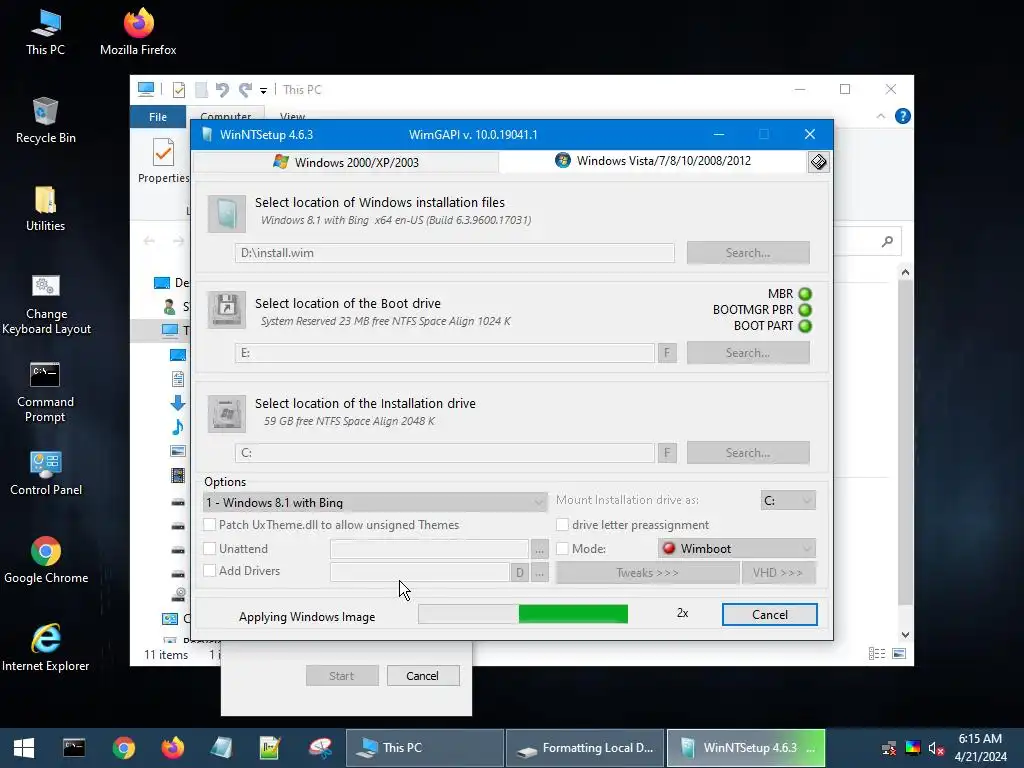This screenshot has width=1024, height=768.
Task: Click the Windows Start button
Action: tap(24, 748)
